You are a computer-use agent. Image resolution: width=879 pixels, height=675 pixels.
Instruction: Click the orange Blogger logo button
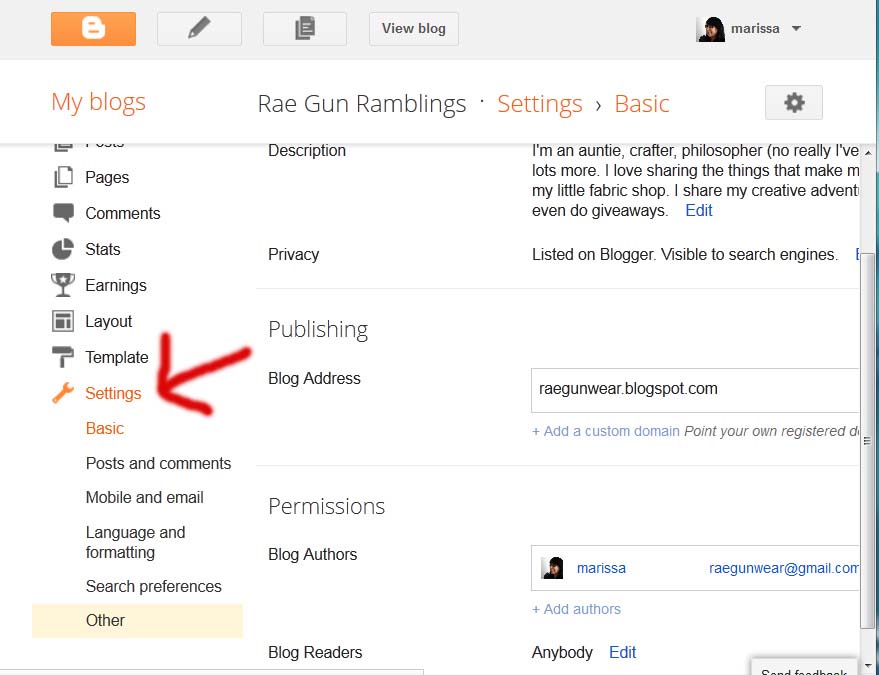coord(93,29)
